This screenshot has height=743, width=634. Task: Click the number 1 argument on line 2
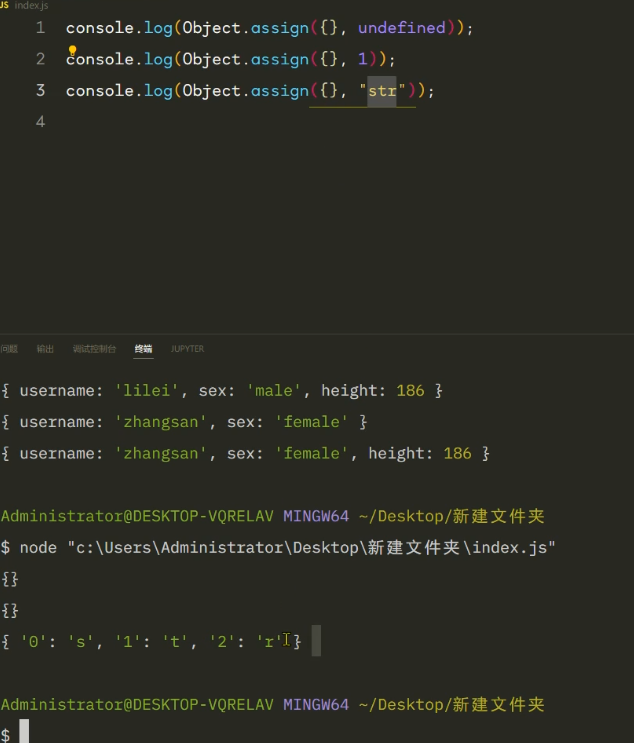click(362, 60)
